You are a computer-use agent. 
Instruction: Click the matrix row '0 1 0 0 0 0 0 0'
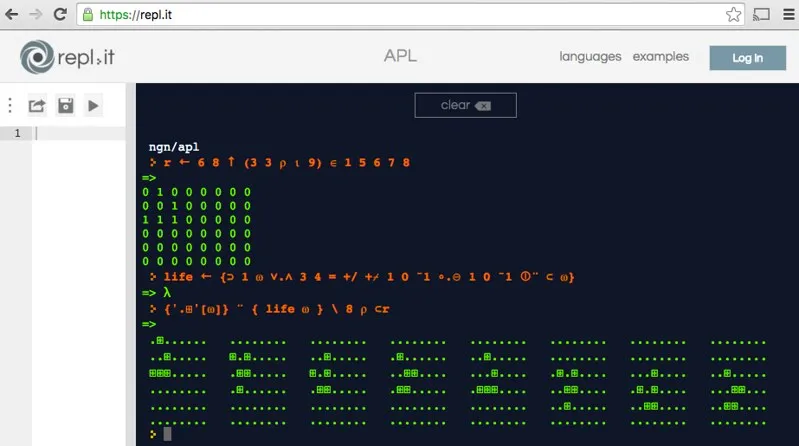pyautogui.click(x=196, y=192)
